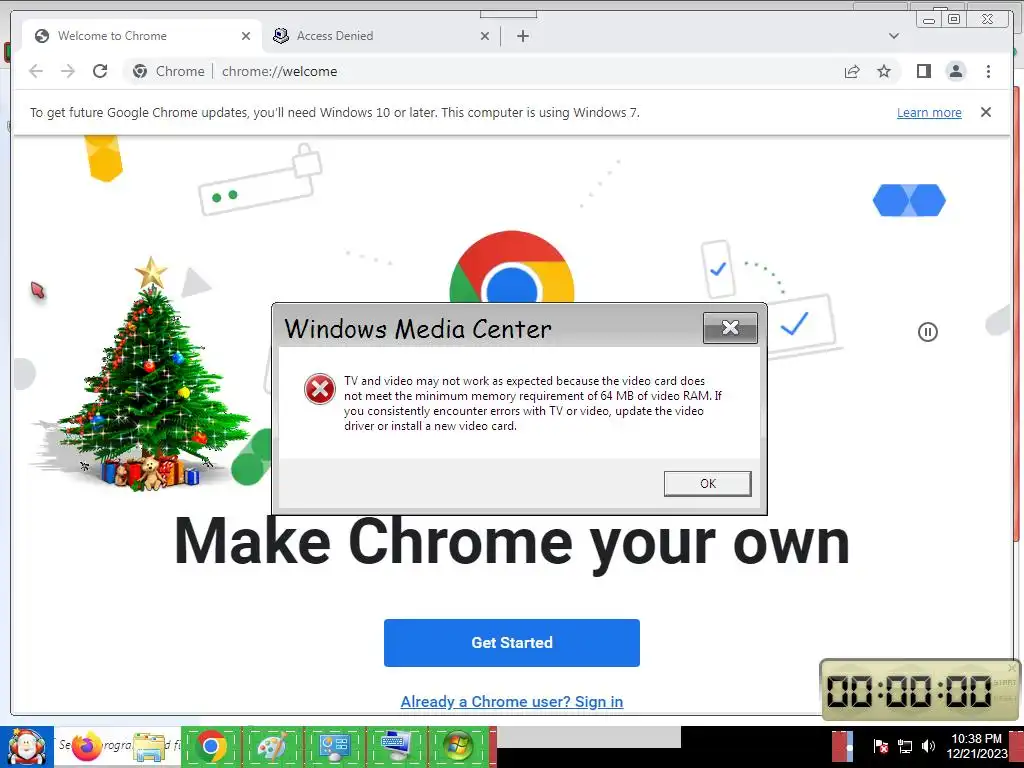Open the Chrome three-dot menu

pyautogui.click(x=988, y=71)
